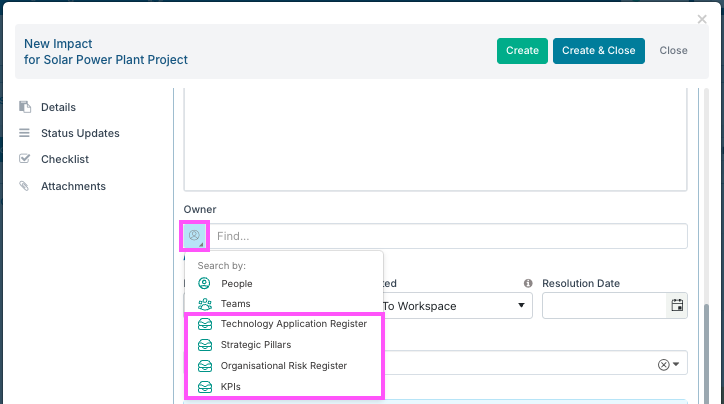The height and width of the screenshot is (404, 724).
Task: Click the Attachments paperclip icon
Action: click(x=25, y=186)
